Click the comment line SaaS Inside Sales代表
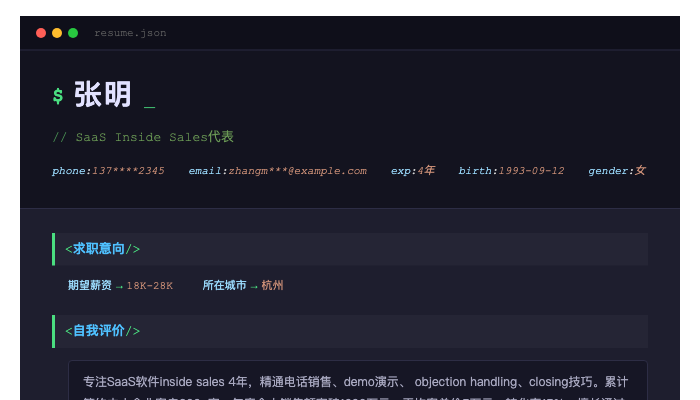This screenshot has height=400, width=700. [x=143, y=137]
